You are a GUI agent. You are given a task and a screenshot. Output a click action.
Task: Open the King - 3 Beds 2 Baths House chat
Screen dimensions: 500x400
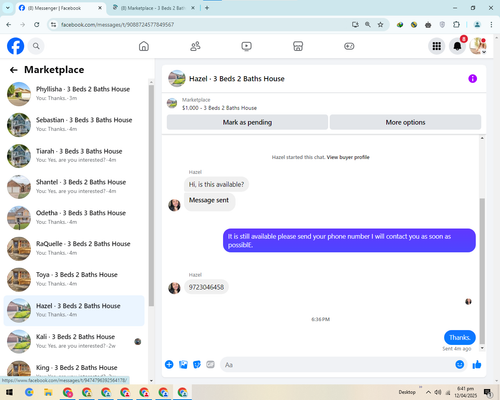click(74, 369)
